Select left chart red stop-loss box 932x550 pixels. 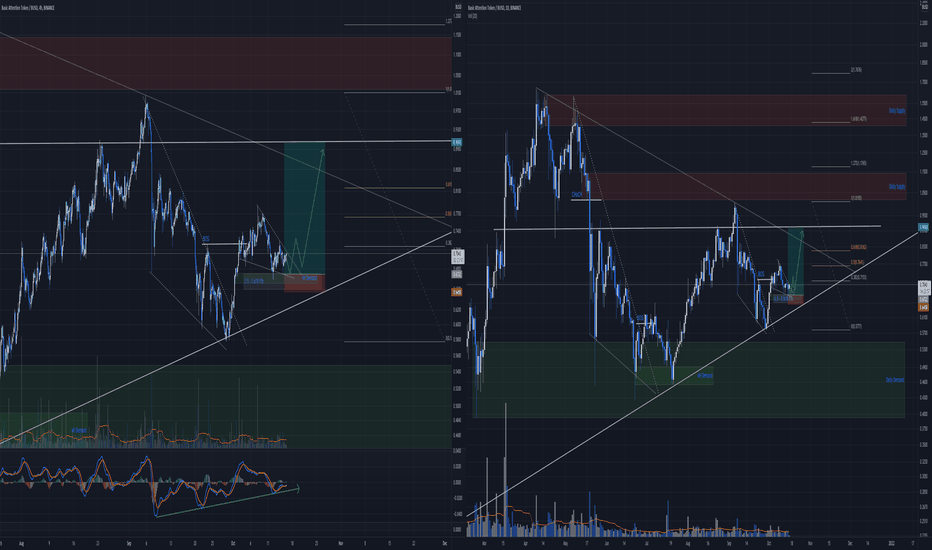point(304,283)
